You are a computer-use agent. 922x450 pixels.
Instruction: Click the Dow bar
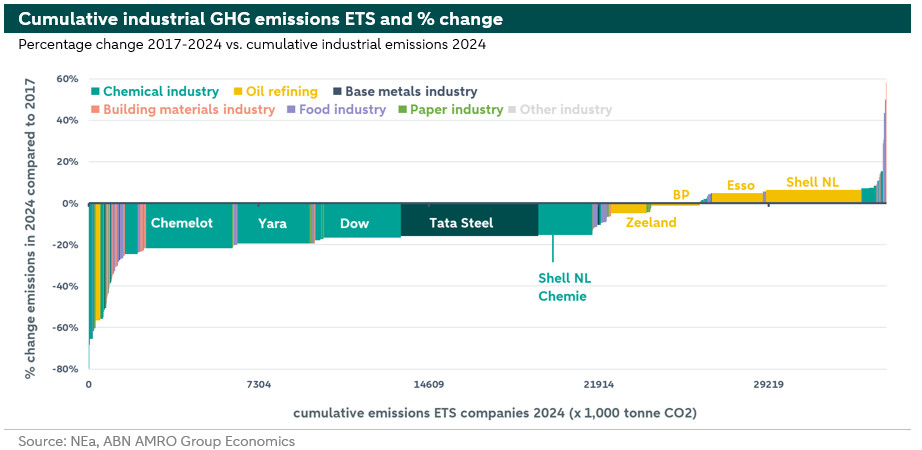click(x=362, y=221)
